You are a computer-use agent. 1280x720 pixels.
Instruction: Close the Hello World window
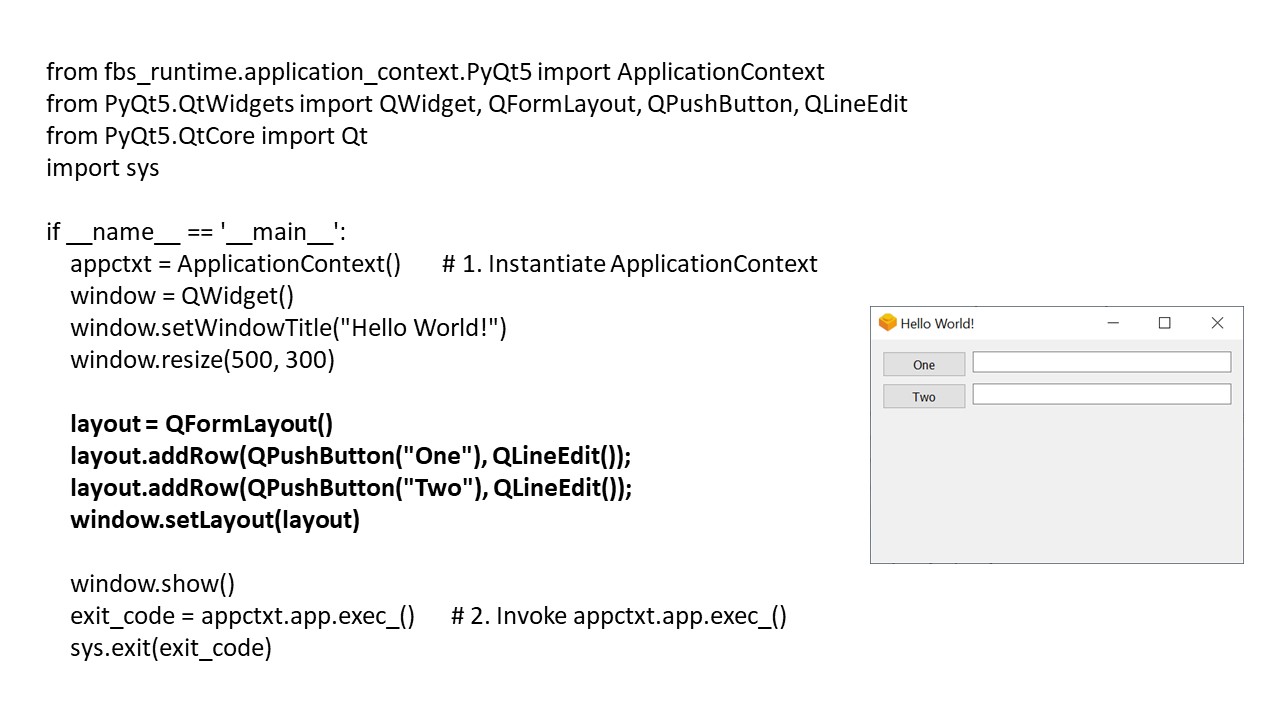(x=1217, y=323)
